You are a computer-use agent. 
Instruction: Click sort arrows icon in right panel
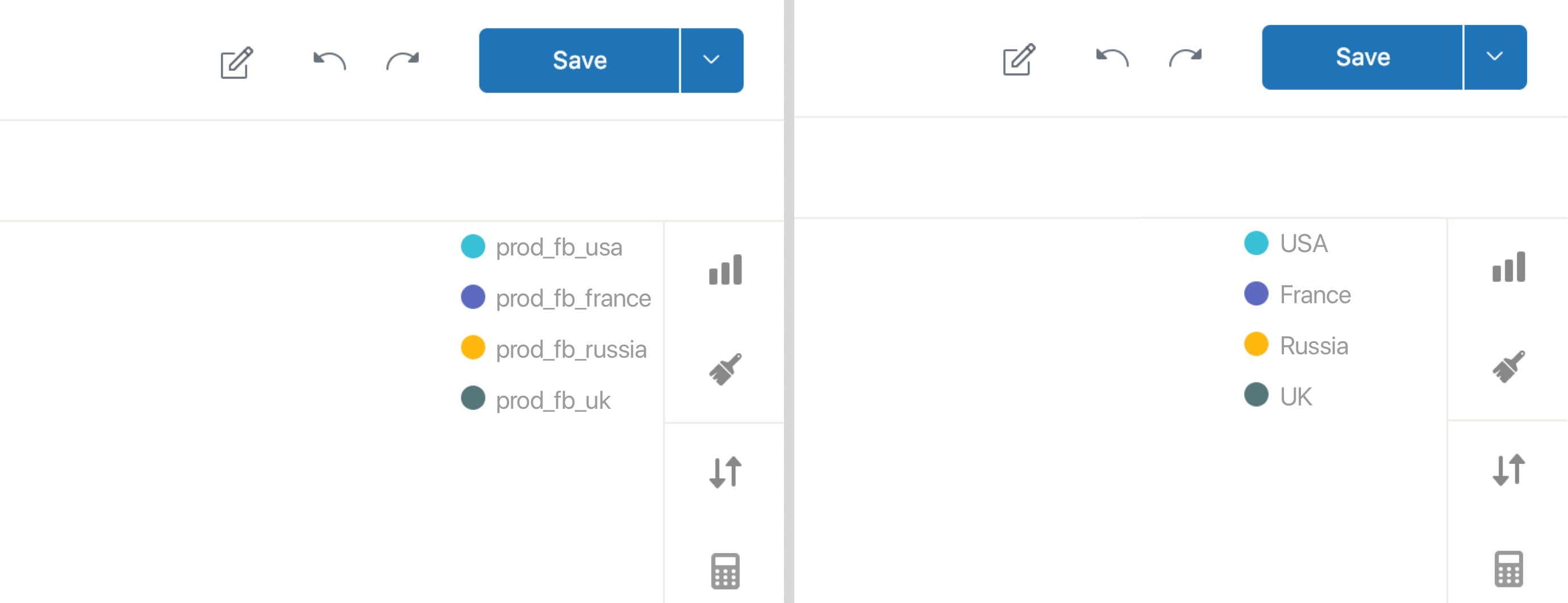pos(1508,469)
